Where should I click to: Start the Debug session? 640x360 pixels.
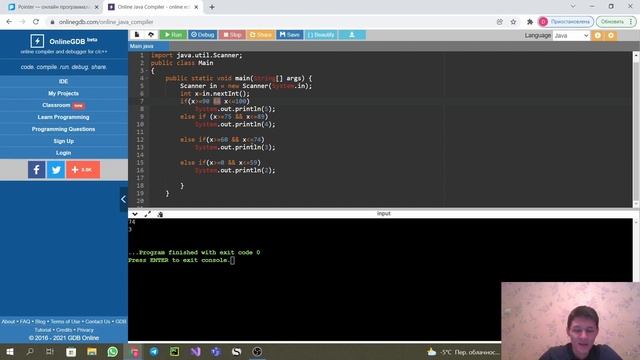(202, 35)
